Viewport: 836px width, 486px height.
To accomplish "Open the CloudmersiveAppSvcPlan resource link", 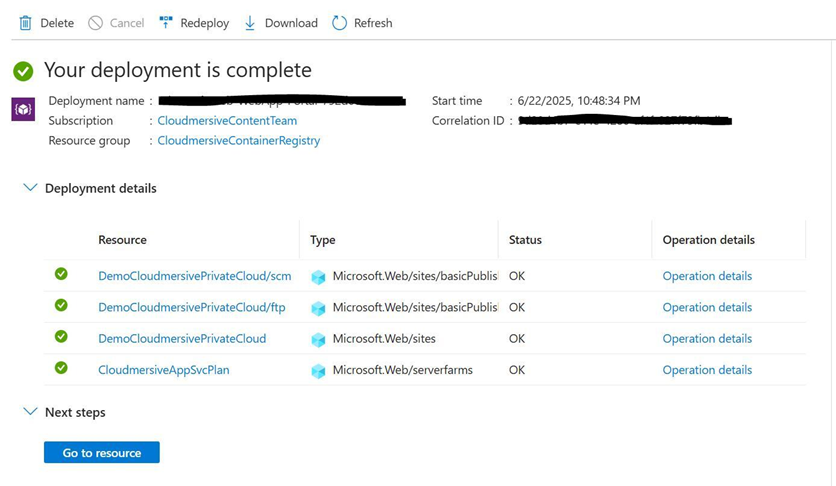I will click(x=164, y=370).
